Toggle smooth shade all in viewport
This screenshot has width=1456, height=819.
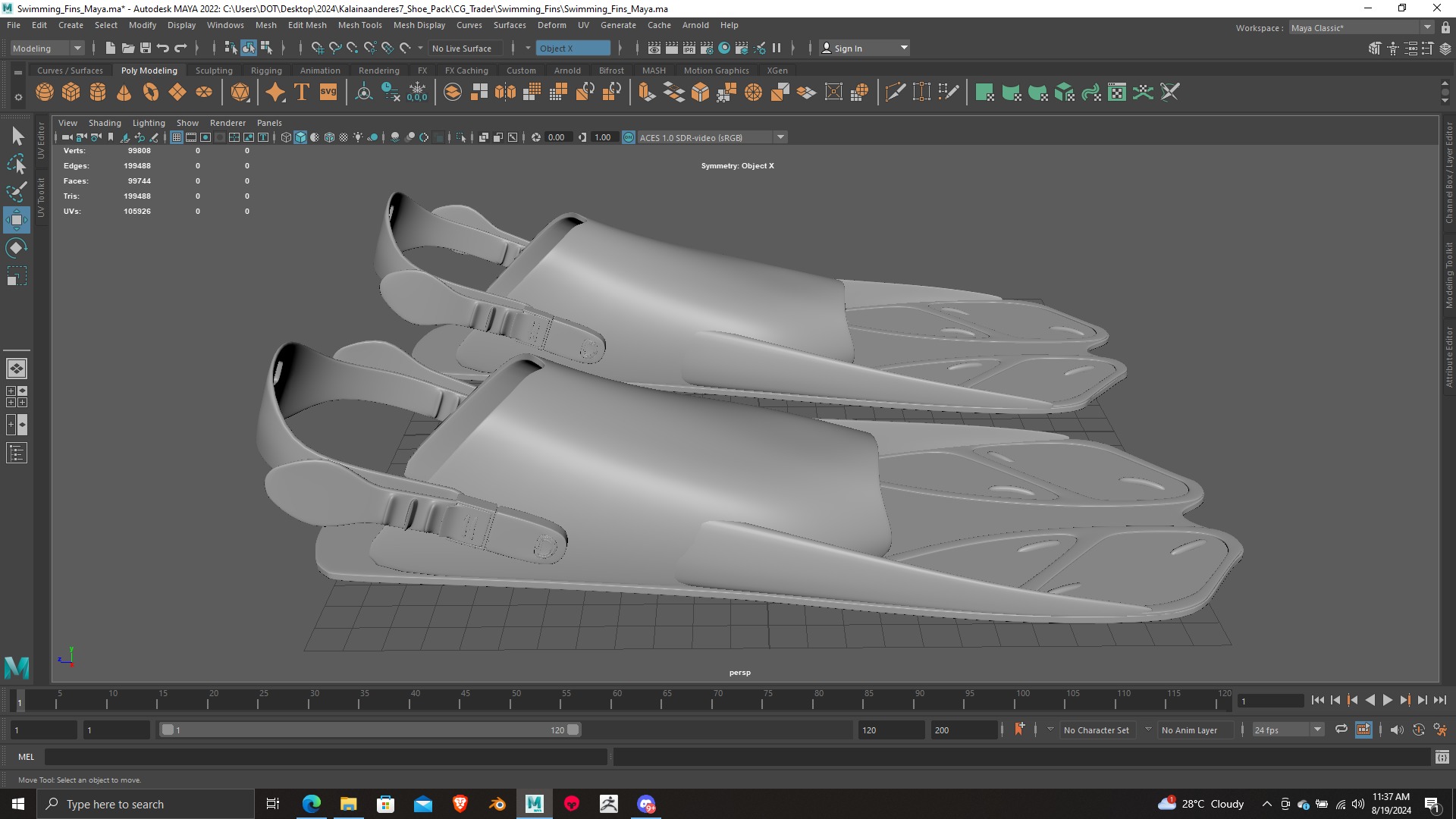click(x=300, y=137)
